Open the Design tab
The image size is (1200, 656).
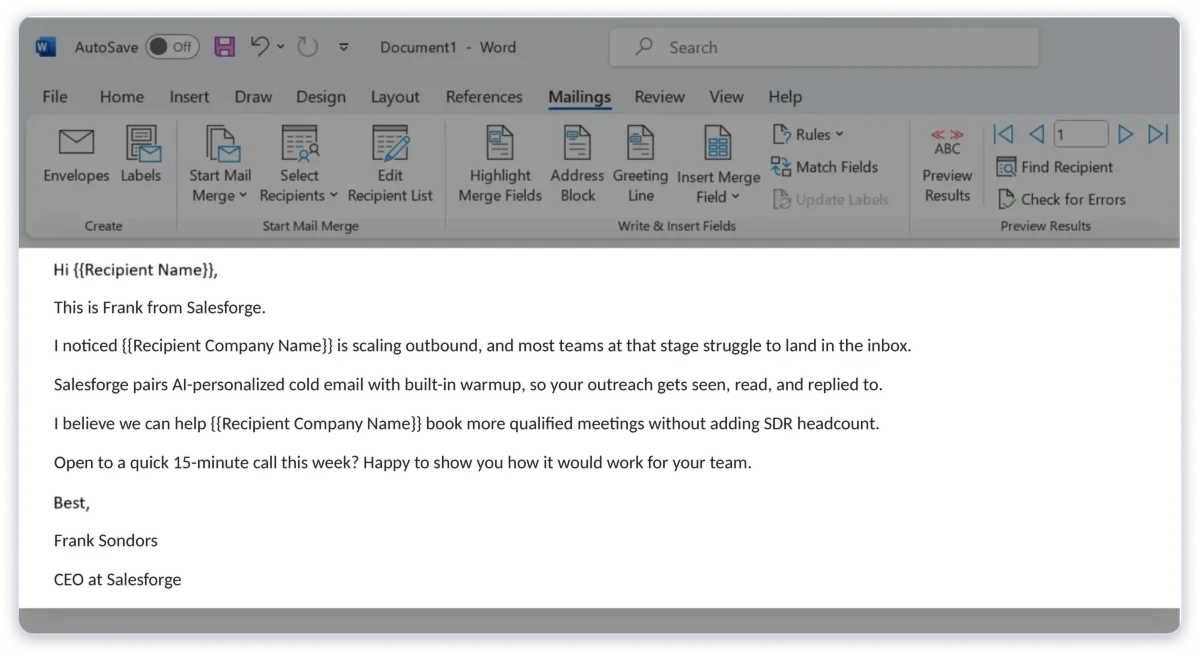click(321, 97)
